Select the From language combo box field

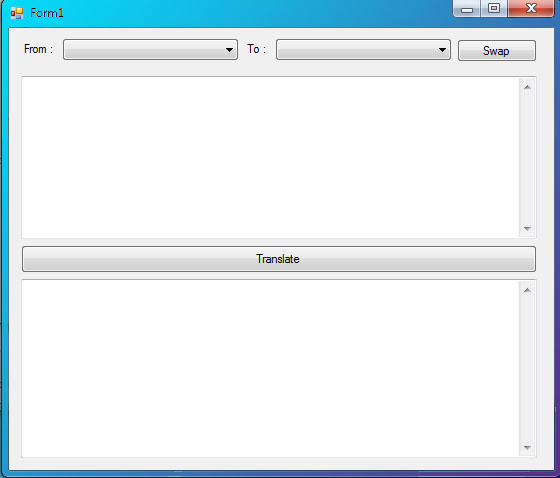(x=150, y=50)
